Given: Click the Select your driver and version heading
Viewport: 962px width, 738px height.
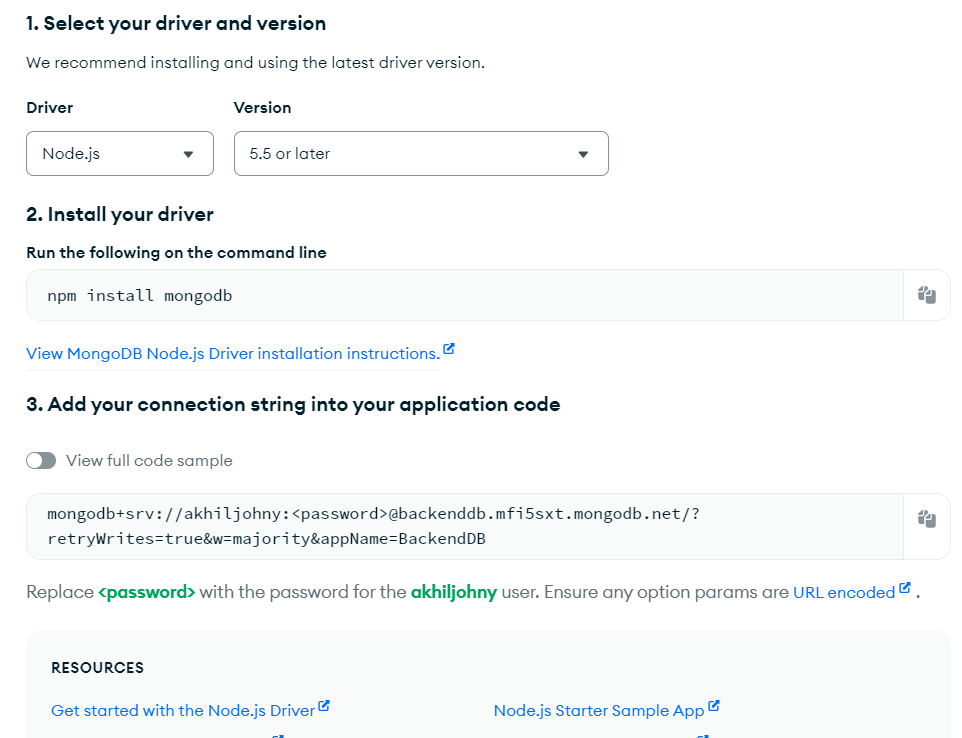Looking at the screenshot, I should (176, 23).
